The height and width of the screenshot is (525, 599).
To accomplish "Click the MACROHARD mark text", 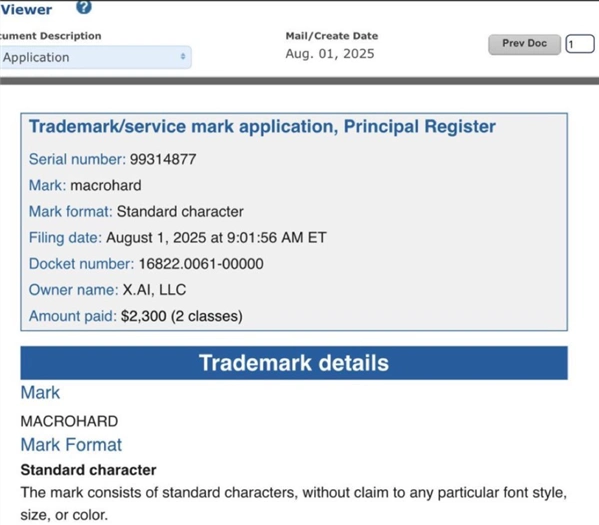I will click(69, 421).
